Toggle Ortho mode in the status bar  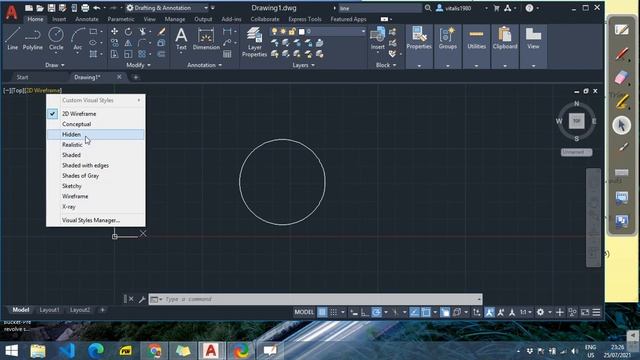[x=365, y=312]
